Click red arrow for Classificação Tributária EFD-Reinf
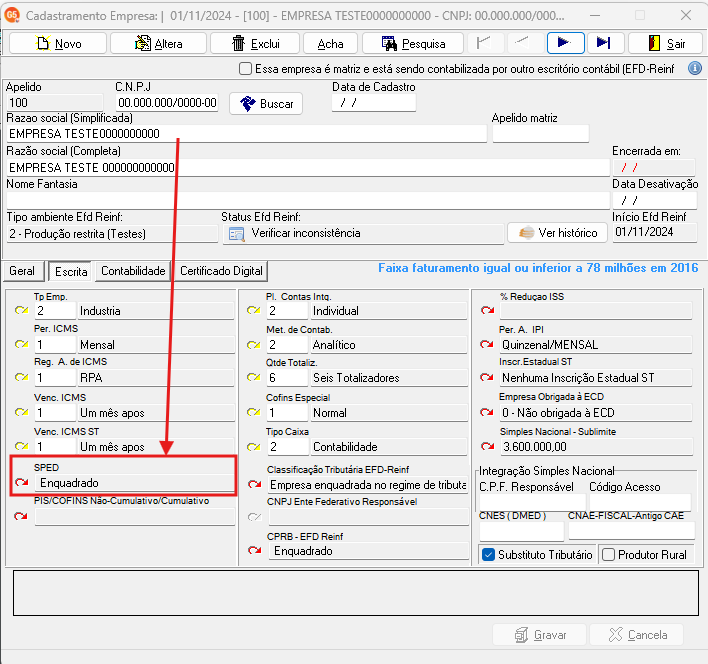Viewport: 708px width, 664px height. tap(255, 484)
